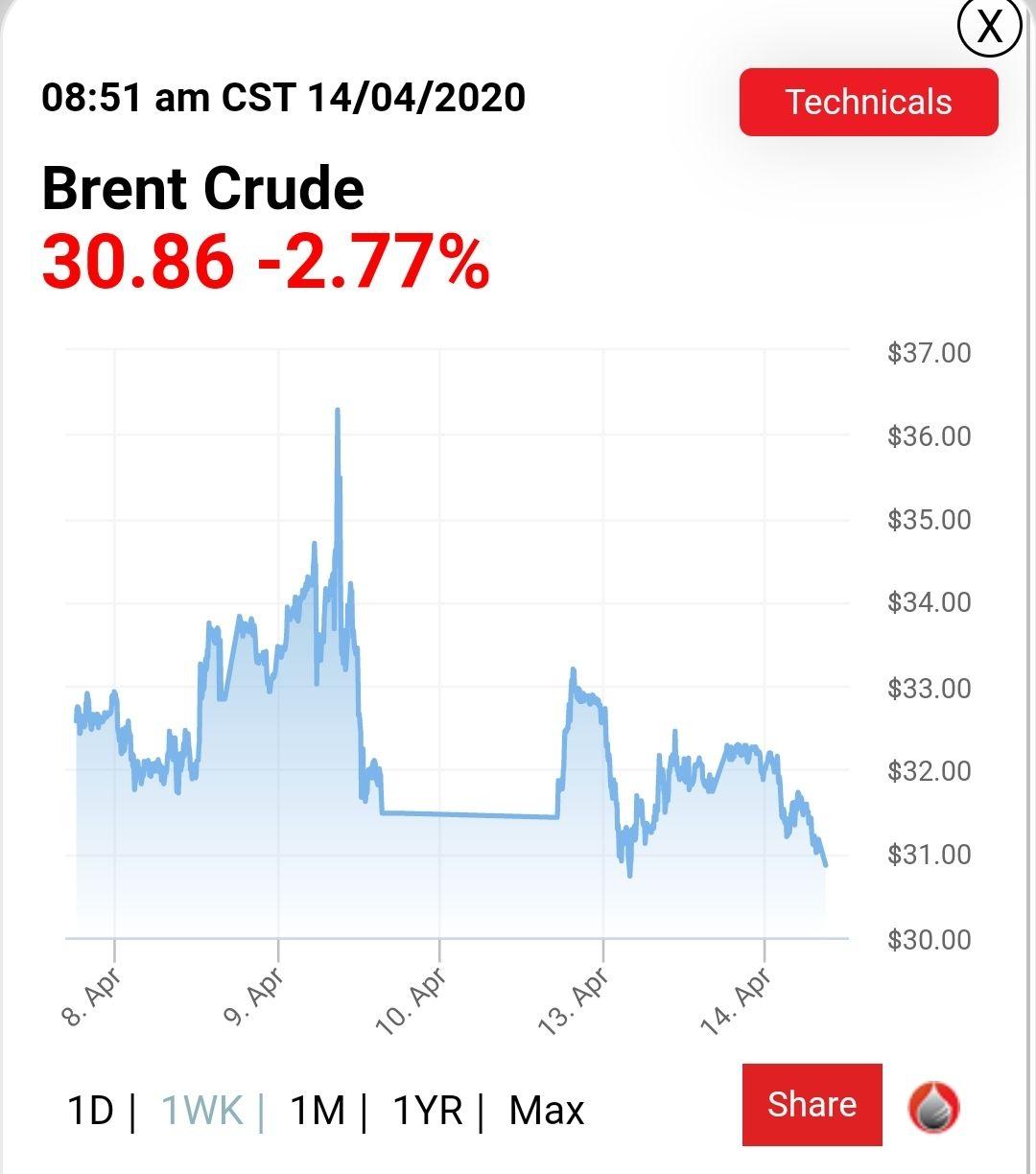Click the flat line segment of the chart

[470, 815]
